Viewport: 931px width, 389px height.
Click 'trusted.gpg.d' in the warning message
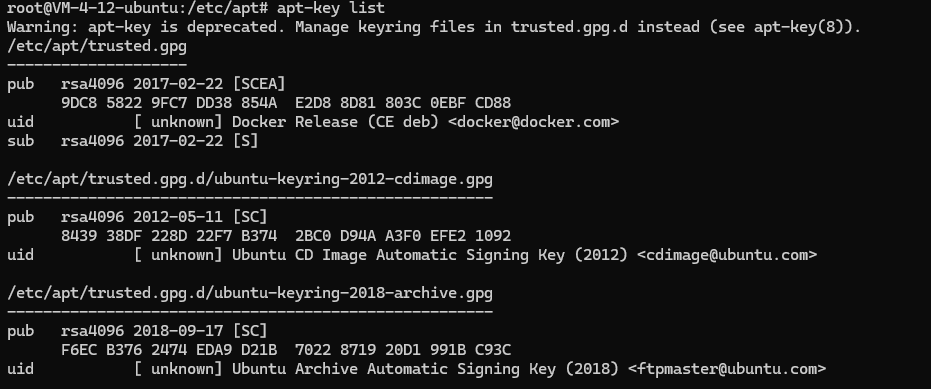click(x=569, y=27)
